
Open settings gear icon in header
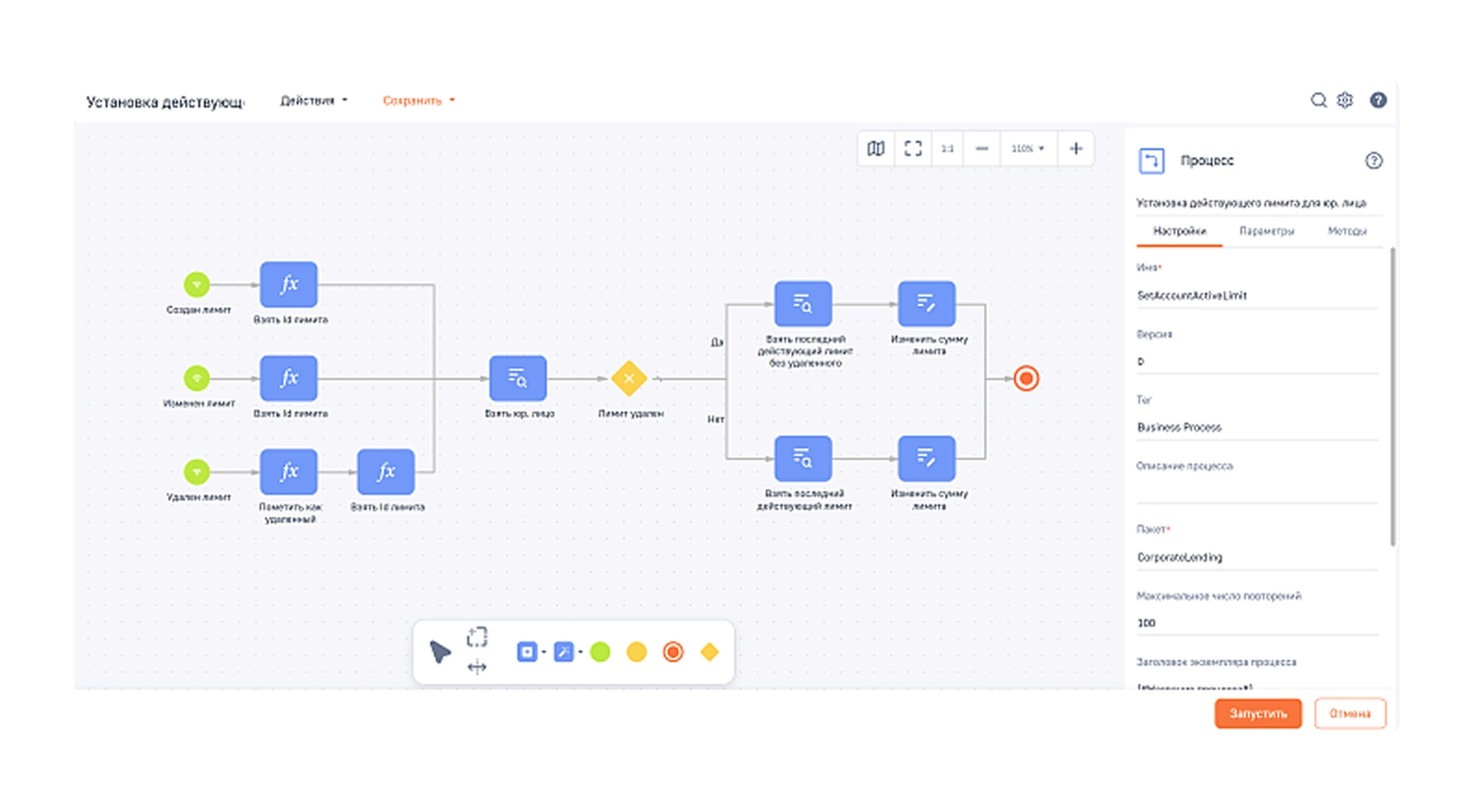coord(1345,100)
